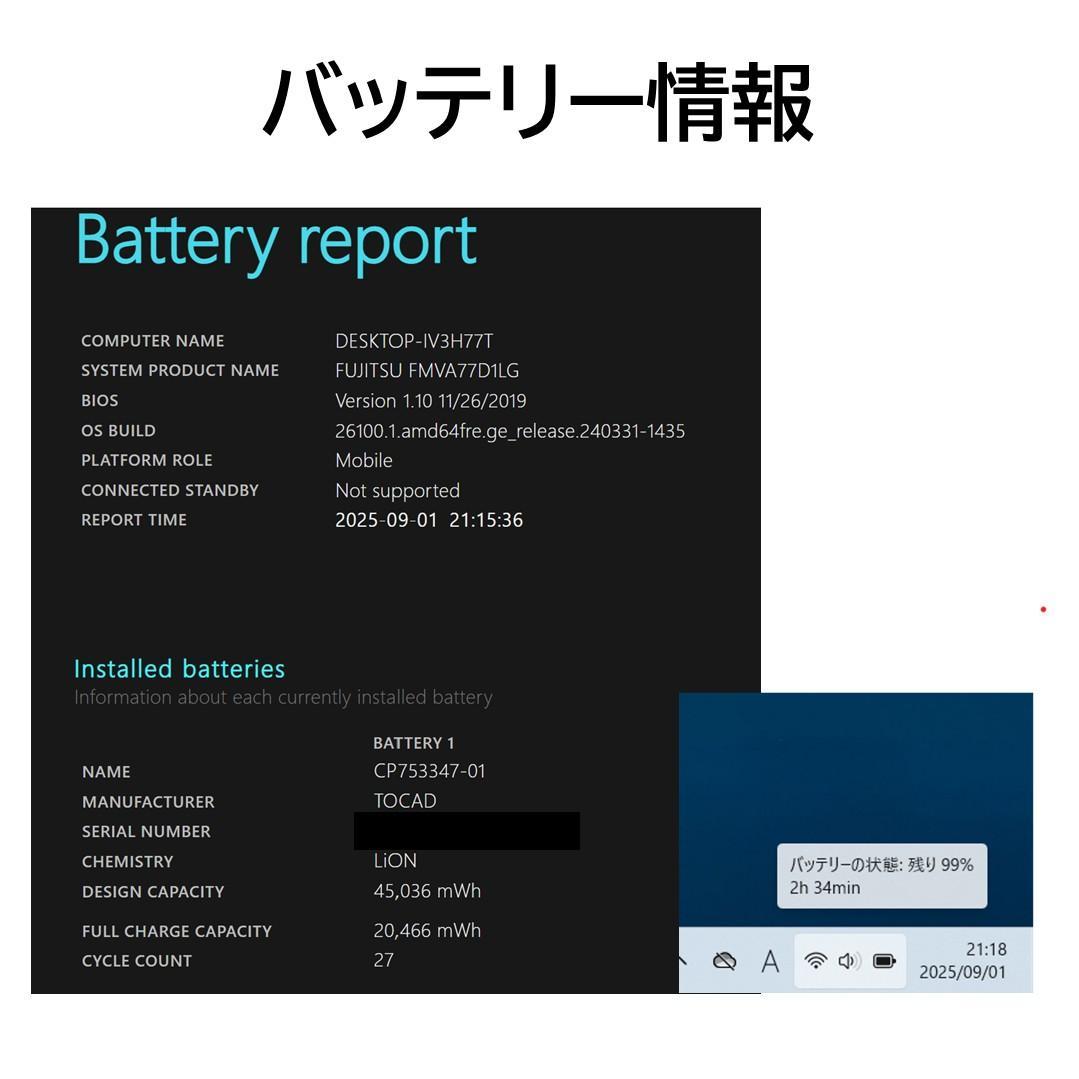Click the 'Installed batteries' section heading
1079x1079 pixels.
coord(179,668)
